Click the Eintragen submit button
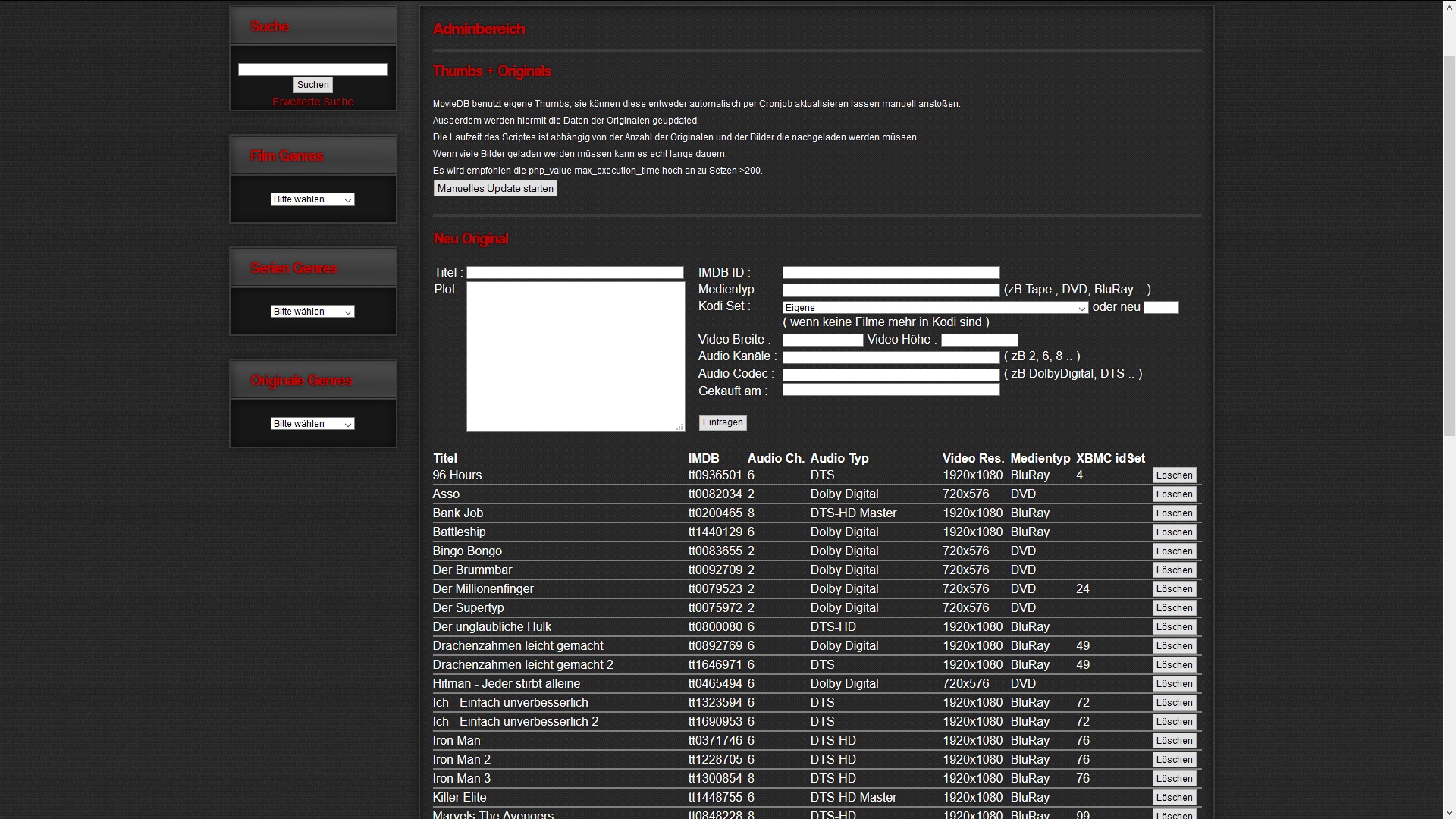 click(722, 422)
